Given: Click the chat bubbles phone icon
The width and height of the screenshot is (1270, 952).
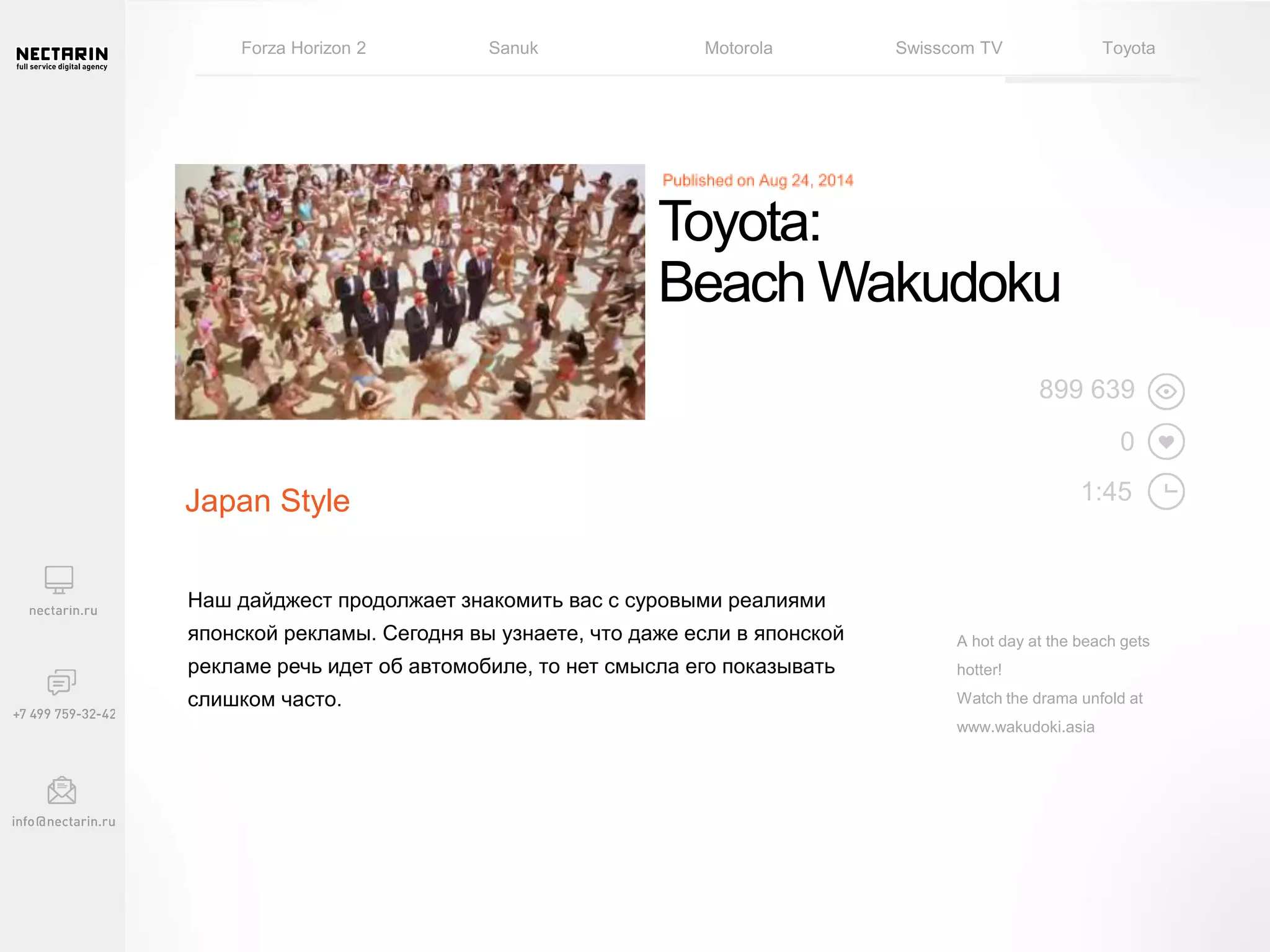Looking at the screenshot, I should point(61,682).
